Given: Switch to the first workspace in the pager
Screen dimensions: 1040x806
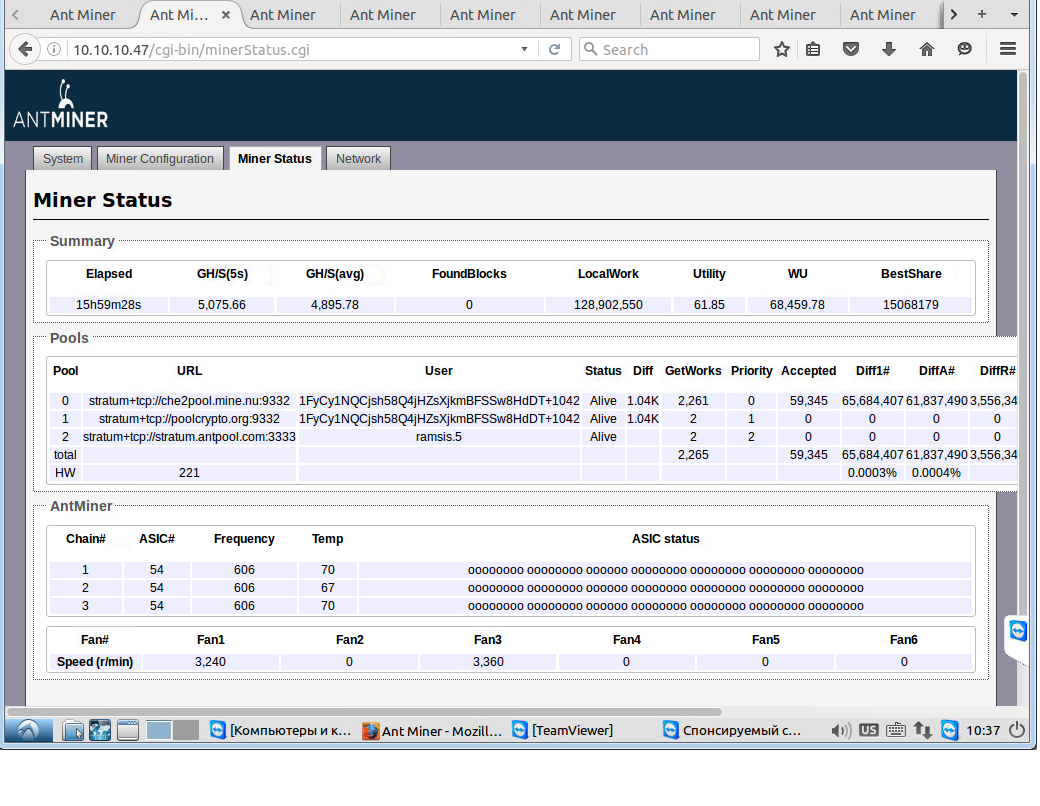Looking at the screenshot, I should 159,730.
